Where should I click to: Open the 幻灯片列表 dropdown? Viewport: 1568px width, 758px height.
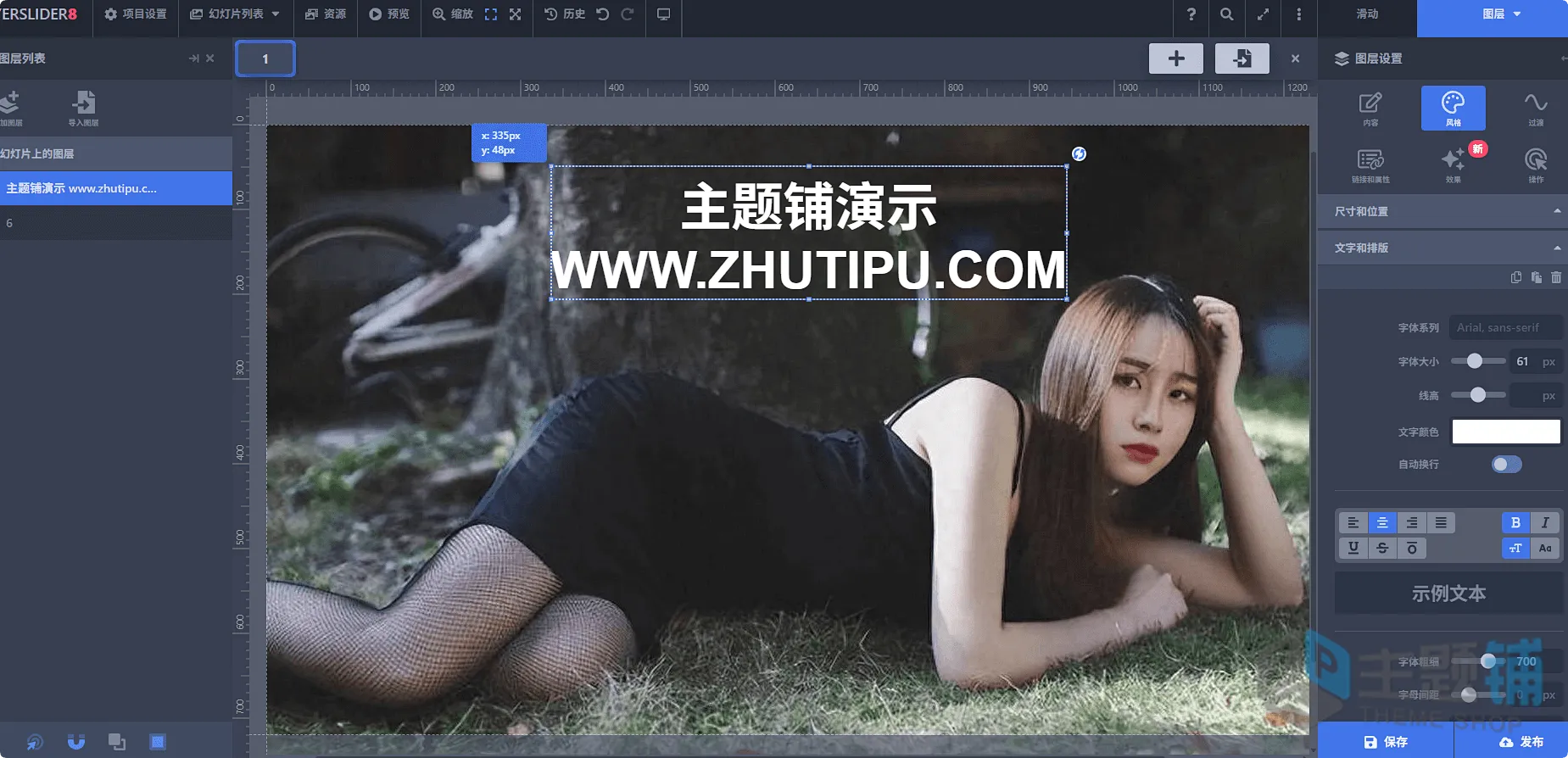pyautogui.click(x=235, y=14)
